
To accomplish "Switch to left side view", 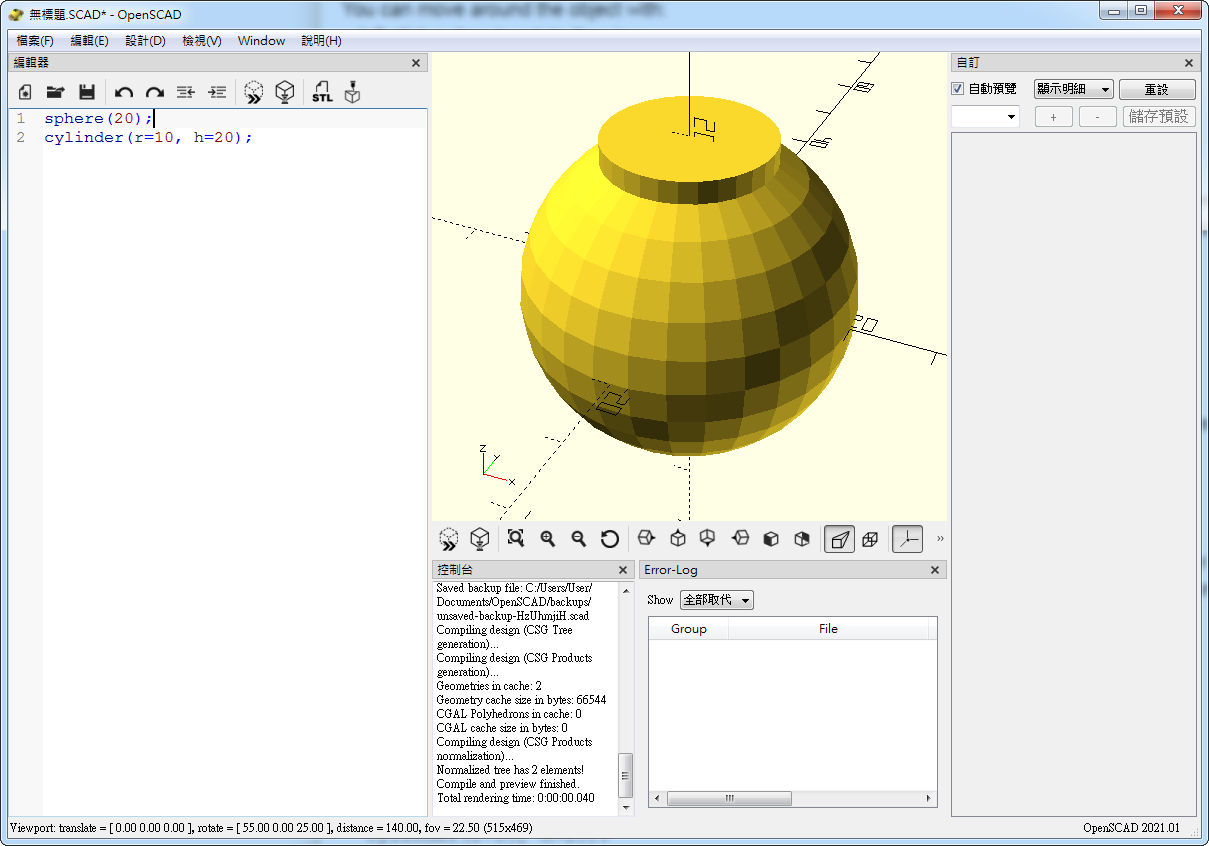I will tap(740, 539).
